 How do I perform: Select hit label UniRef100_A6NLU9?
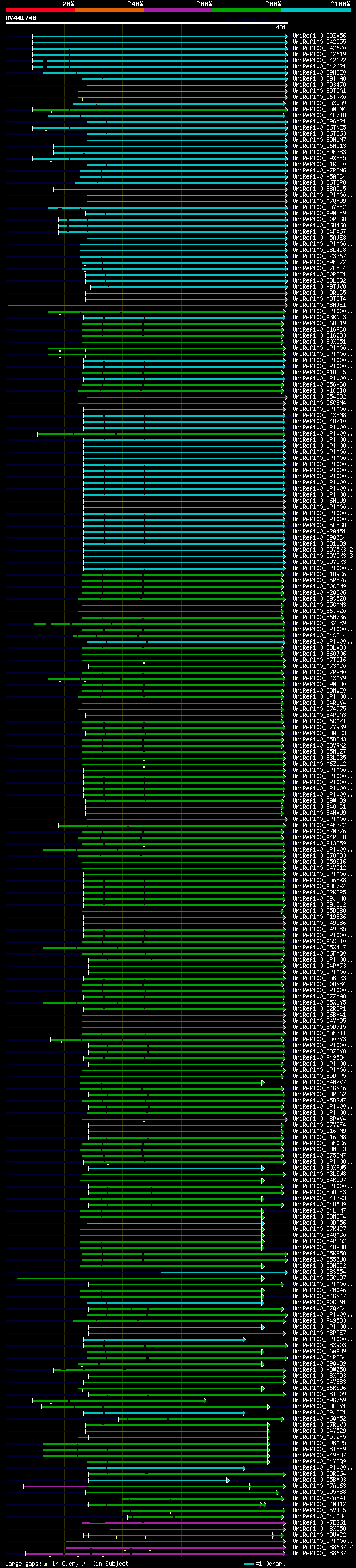pos(319,501)
